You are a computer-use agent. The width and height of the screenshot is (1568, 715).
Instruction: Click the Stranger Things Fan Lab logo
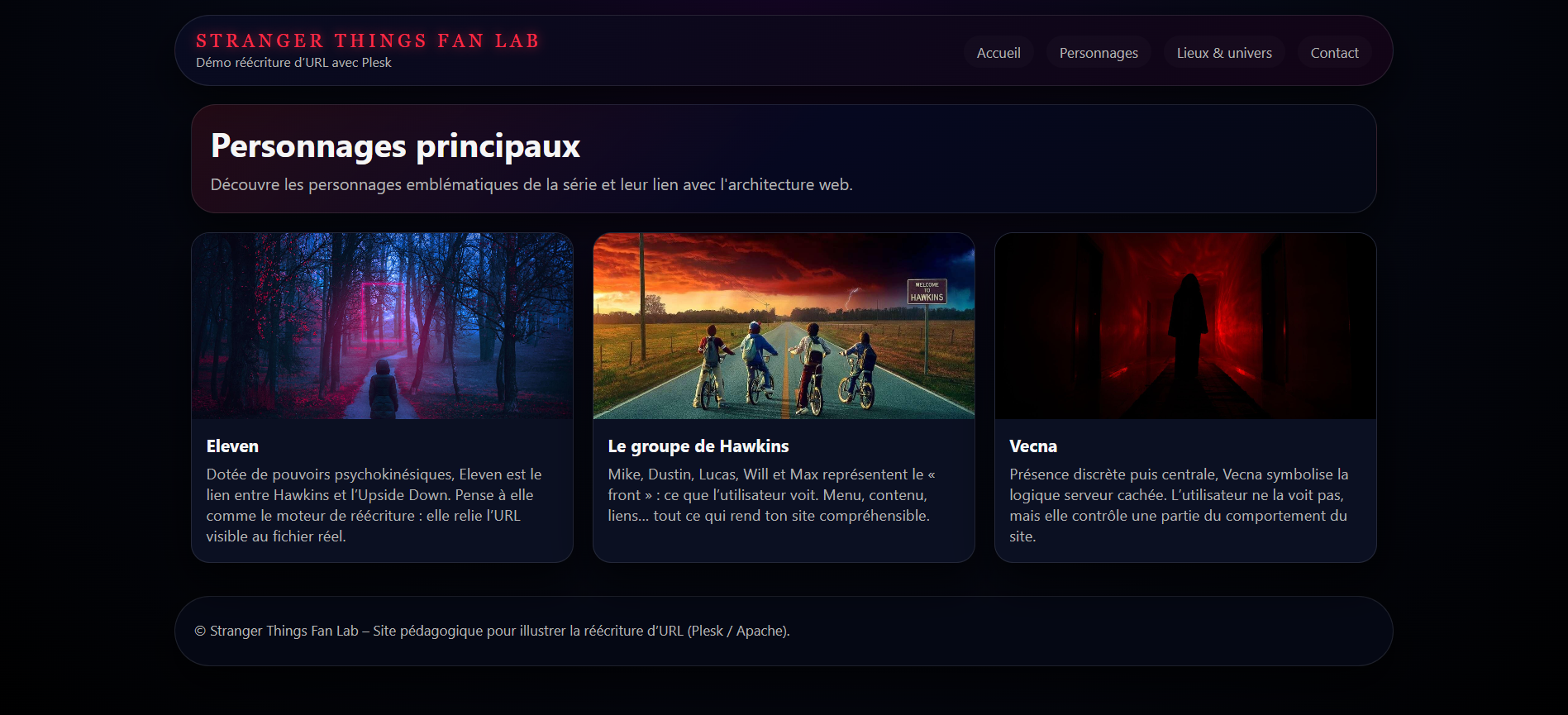pyautogui.click(x=368, y=41)
